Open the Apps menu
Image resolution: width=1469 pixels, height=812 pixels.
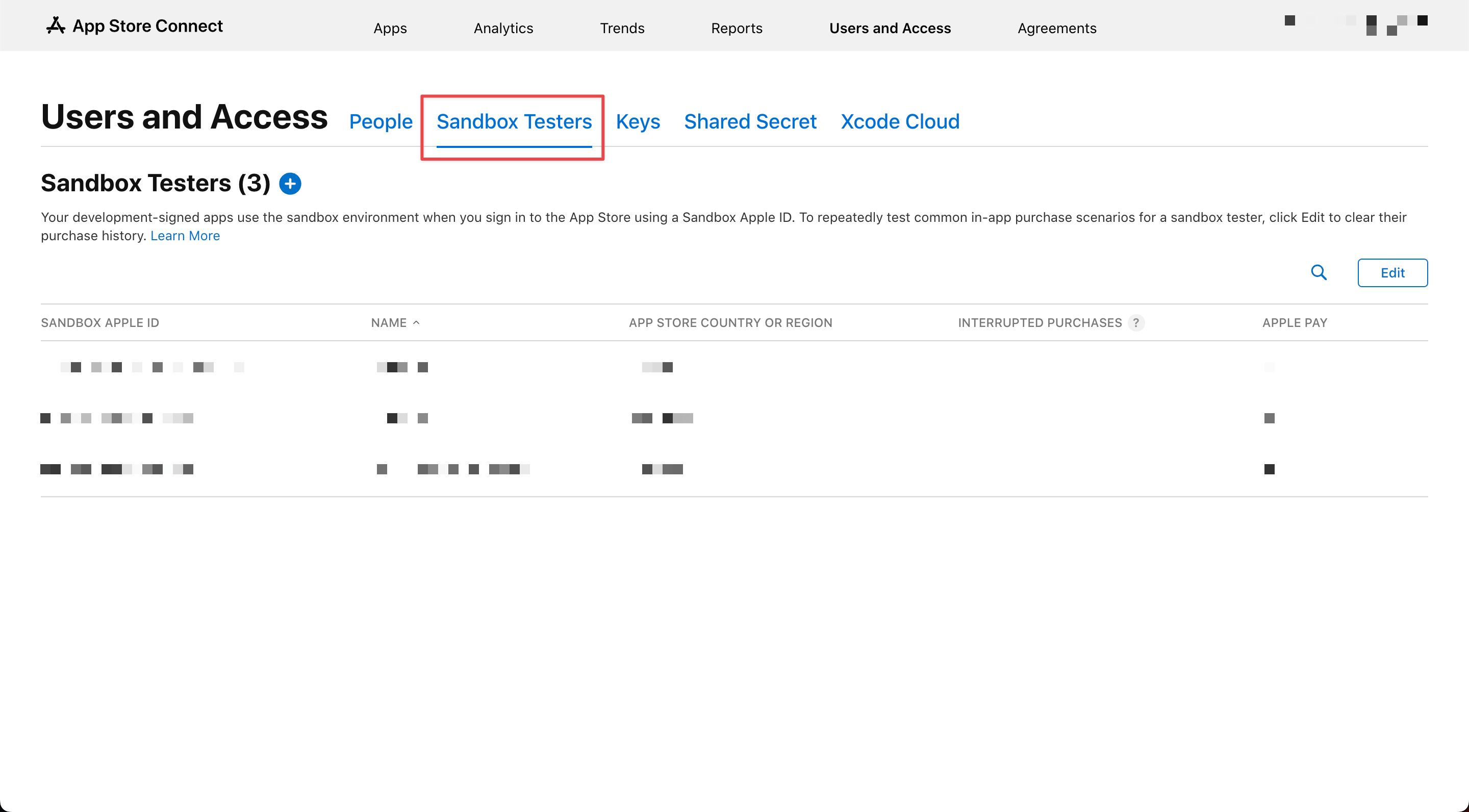click(x=390, y=28)
